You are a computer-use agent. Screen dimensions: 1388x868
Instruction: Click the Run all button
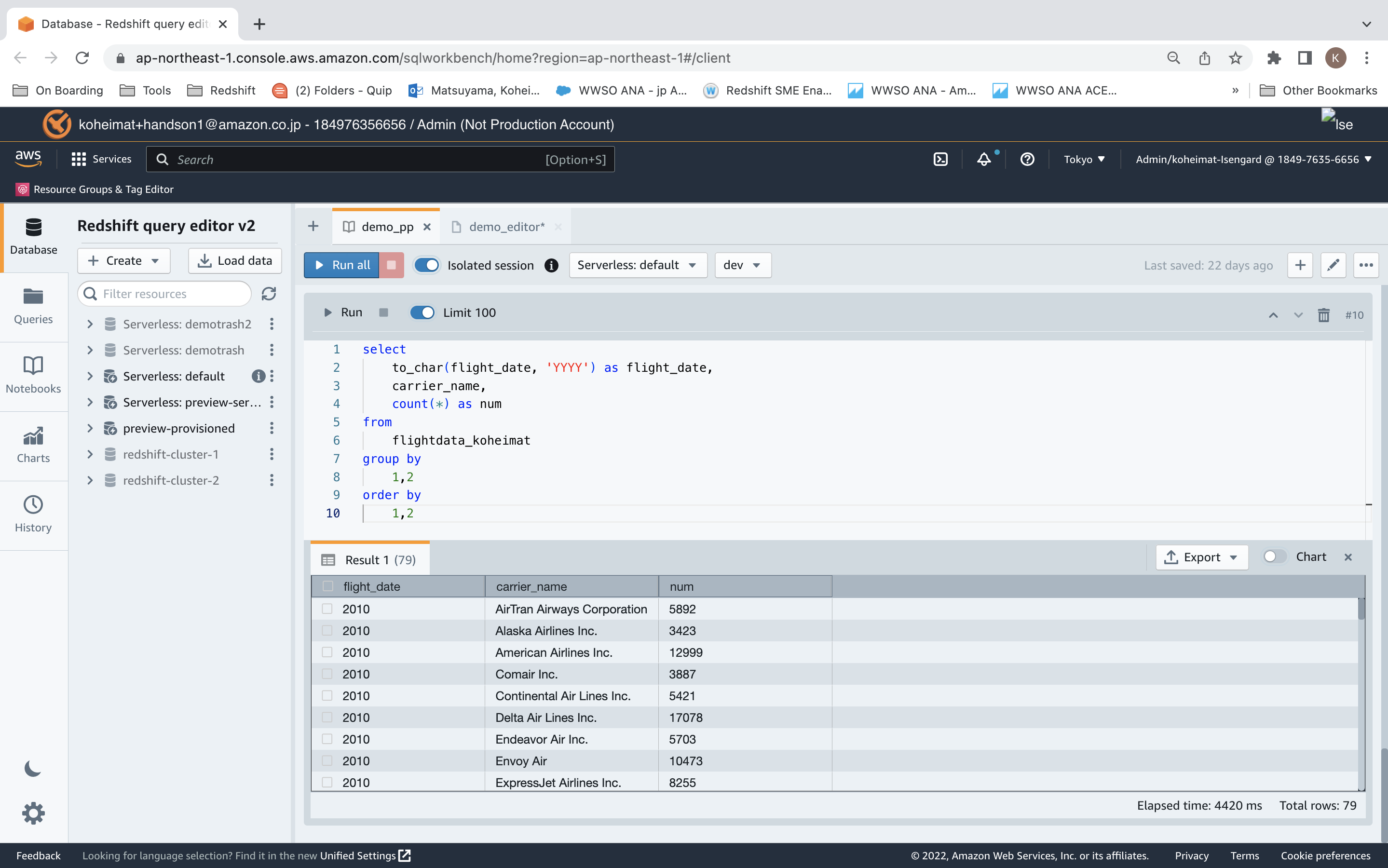click(341, 265)
